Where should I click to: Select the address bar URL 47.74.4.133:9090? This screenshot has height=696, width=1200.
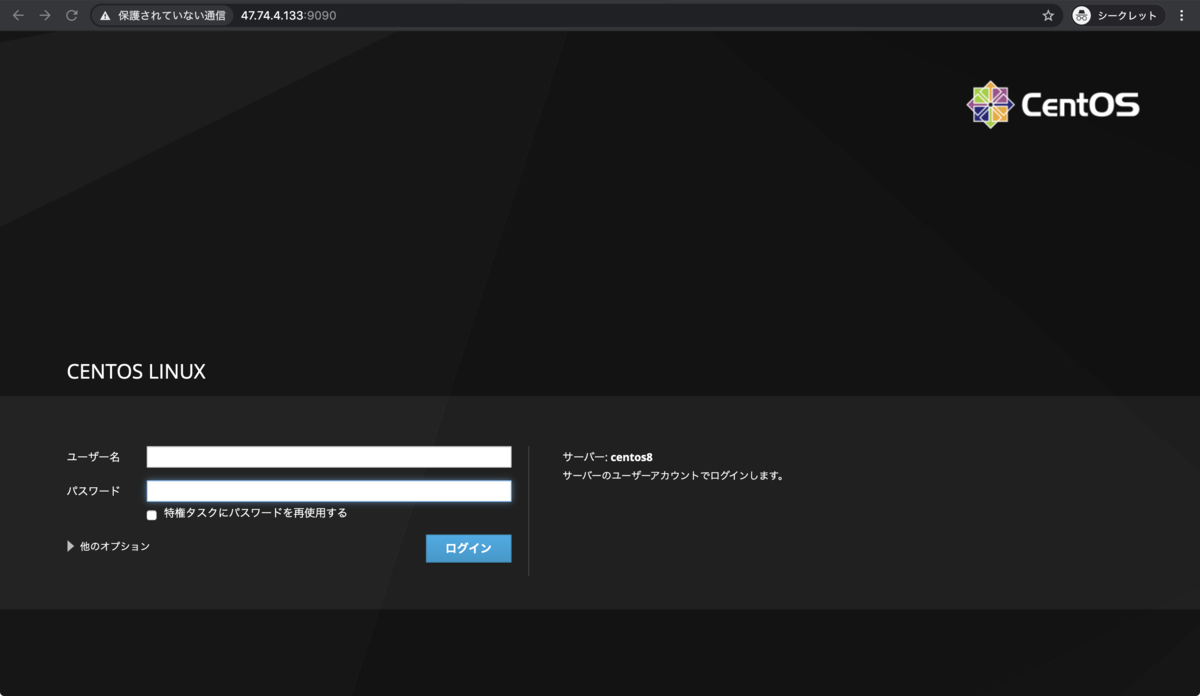click(x=288, y=16)
